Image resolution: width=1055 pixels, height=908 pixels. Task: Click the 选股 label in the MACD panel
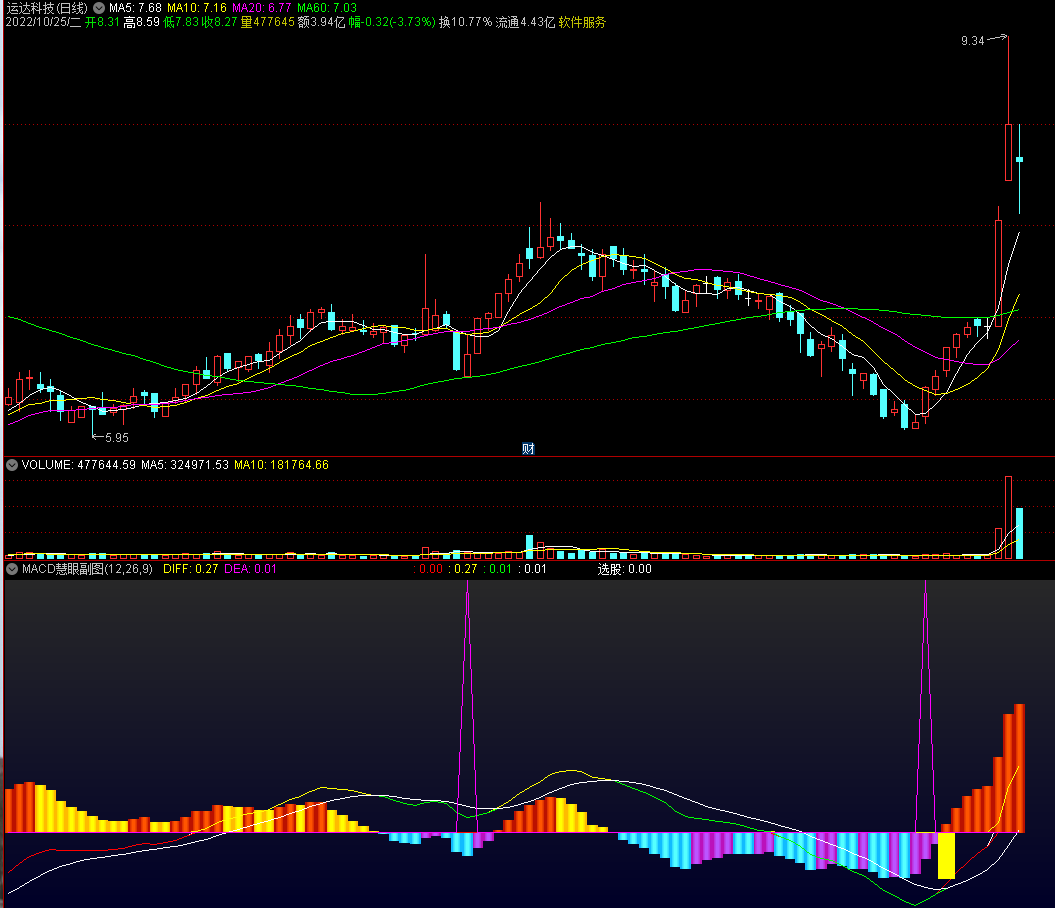(624, 569)
